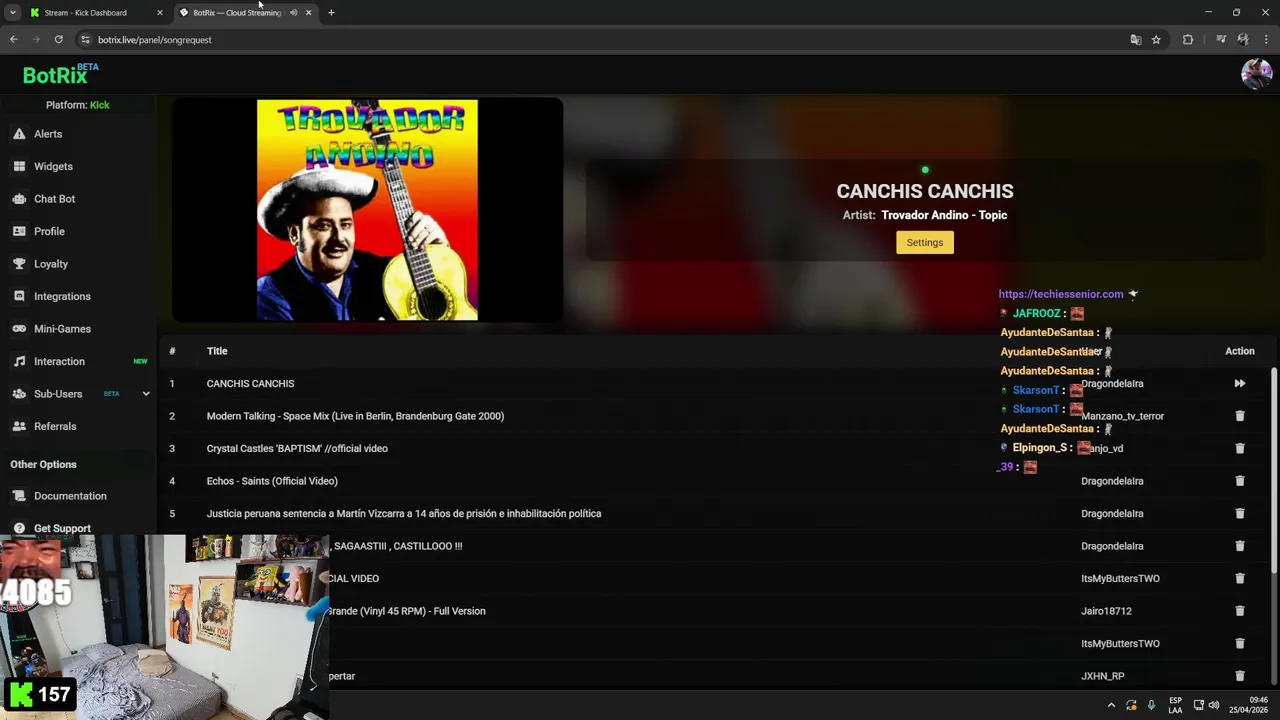Viewport: 1280px width, 720px height.
Task: Open the Sub-Users sidebar item
Action: click(58, 394)
